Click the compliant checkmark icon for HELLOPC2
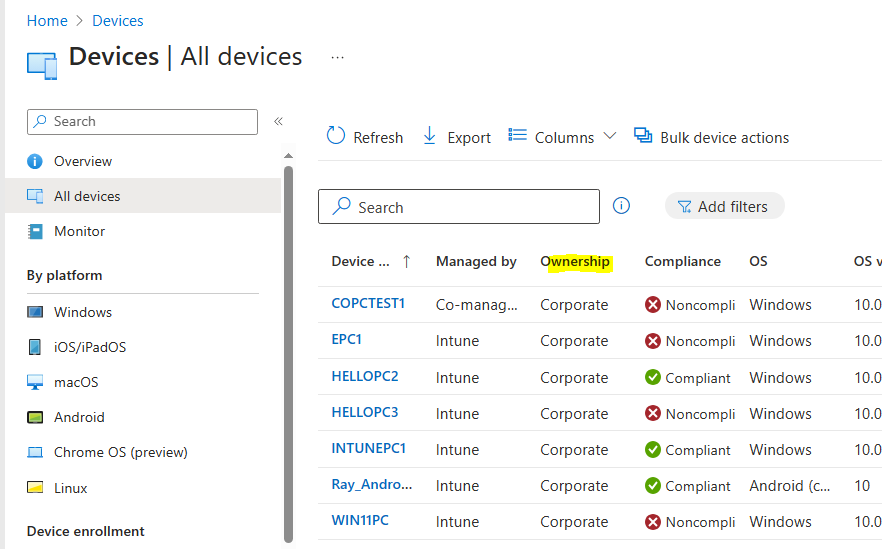 [x=652, y=377]
